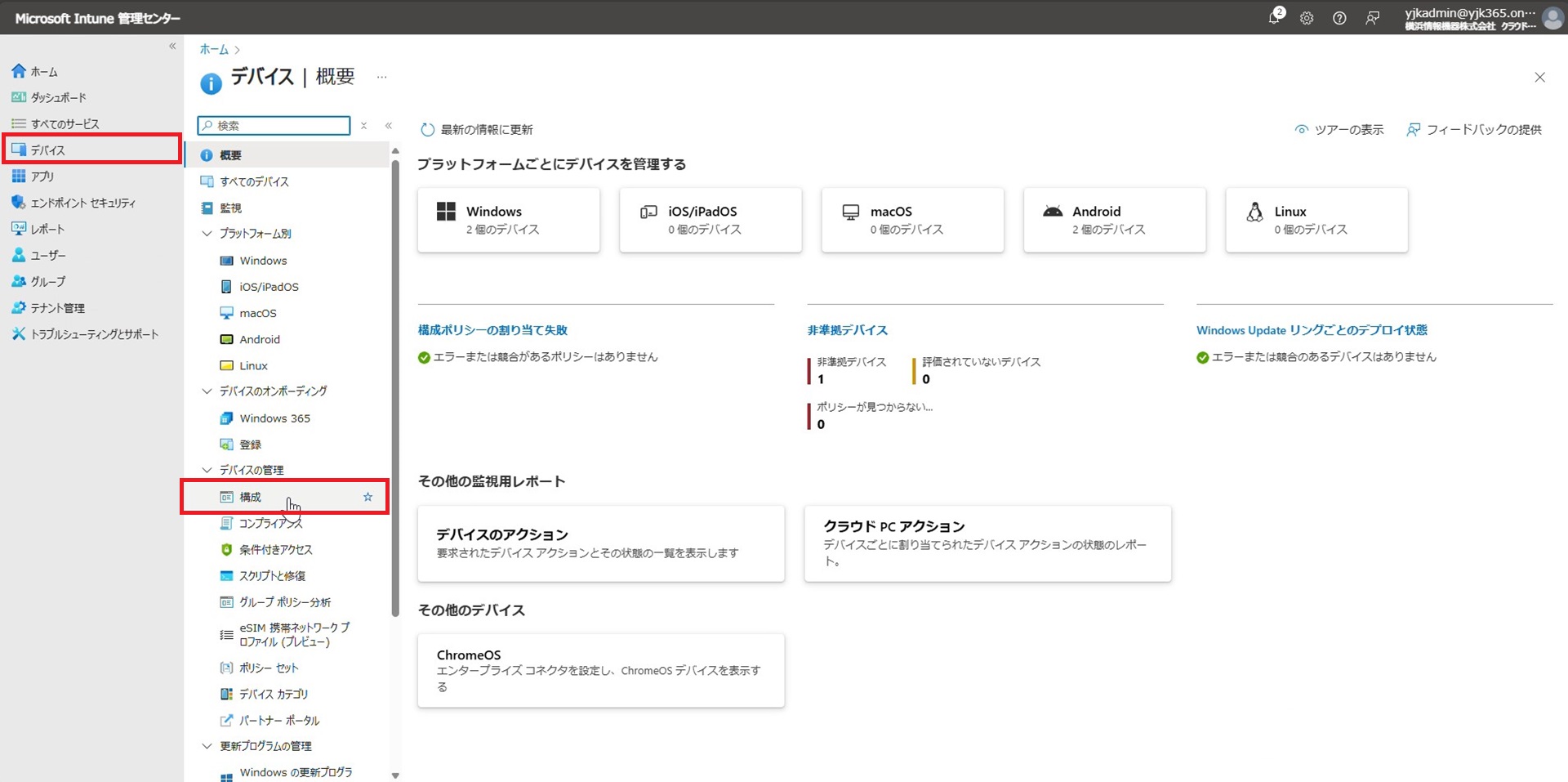
Task: Open アプリ in left navigation
Action: point(33,177)
